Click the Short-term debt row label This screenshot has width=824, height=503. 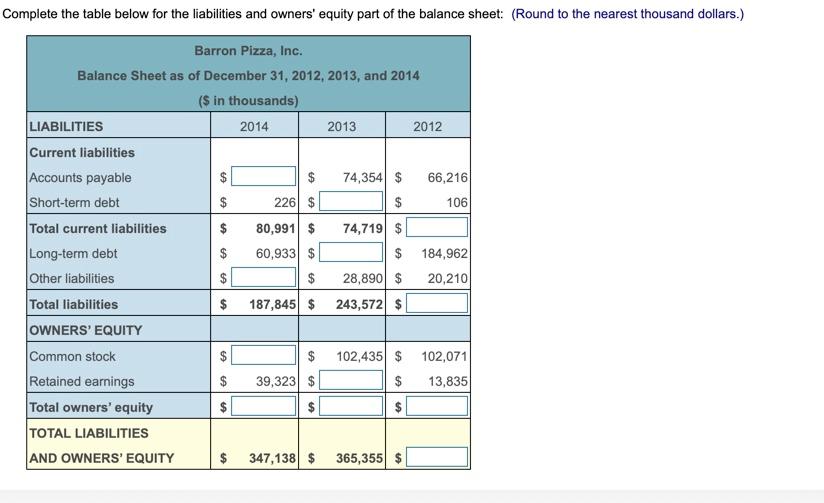coord(74,202)
